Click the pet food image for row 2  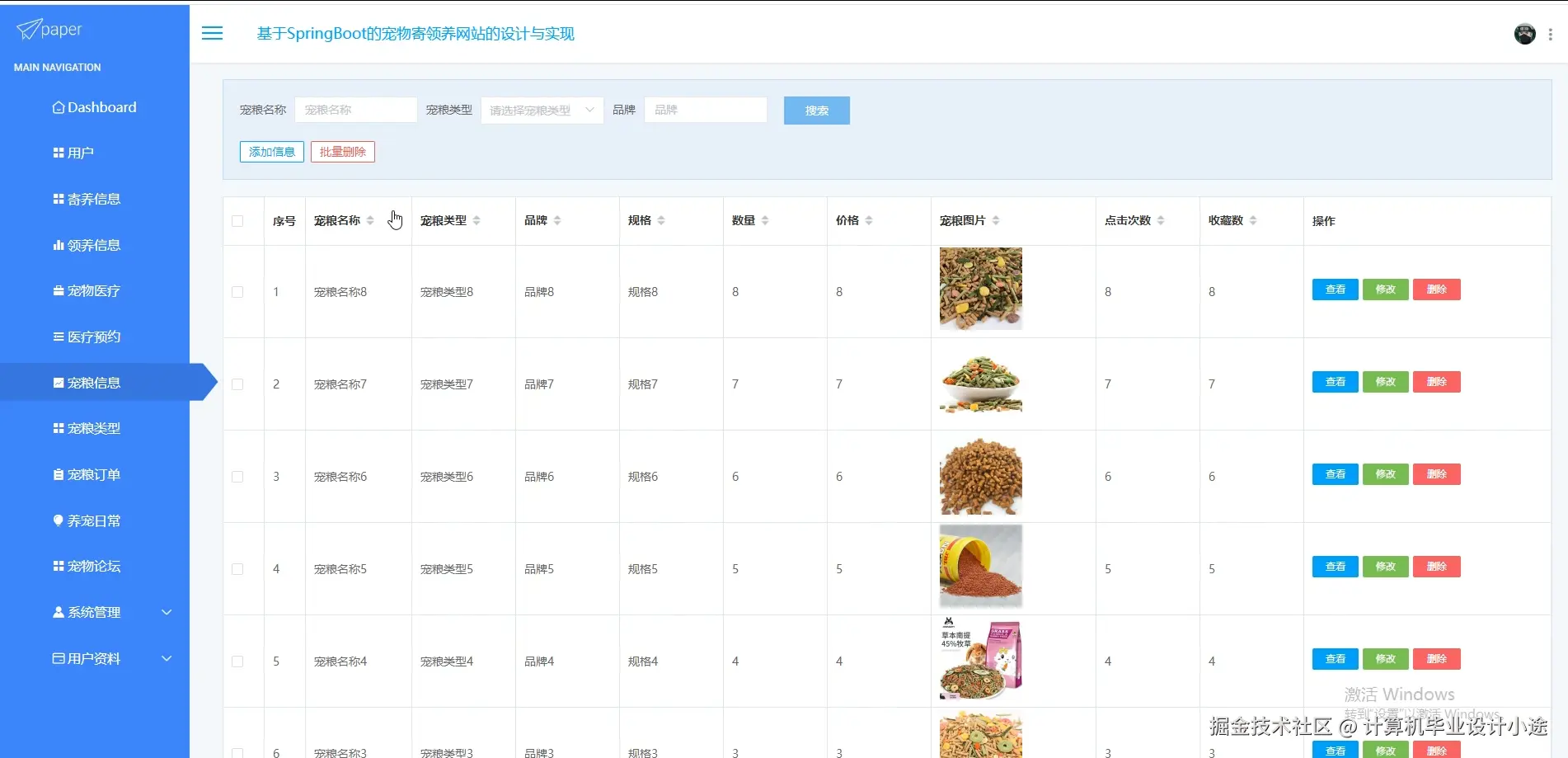pyautogui.click(x=979, y=383)
